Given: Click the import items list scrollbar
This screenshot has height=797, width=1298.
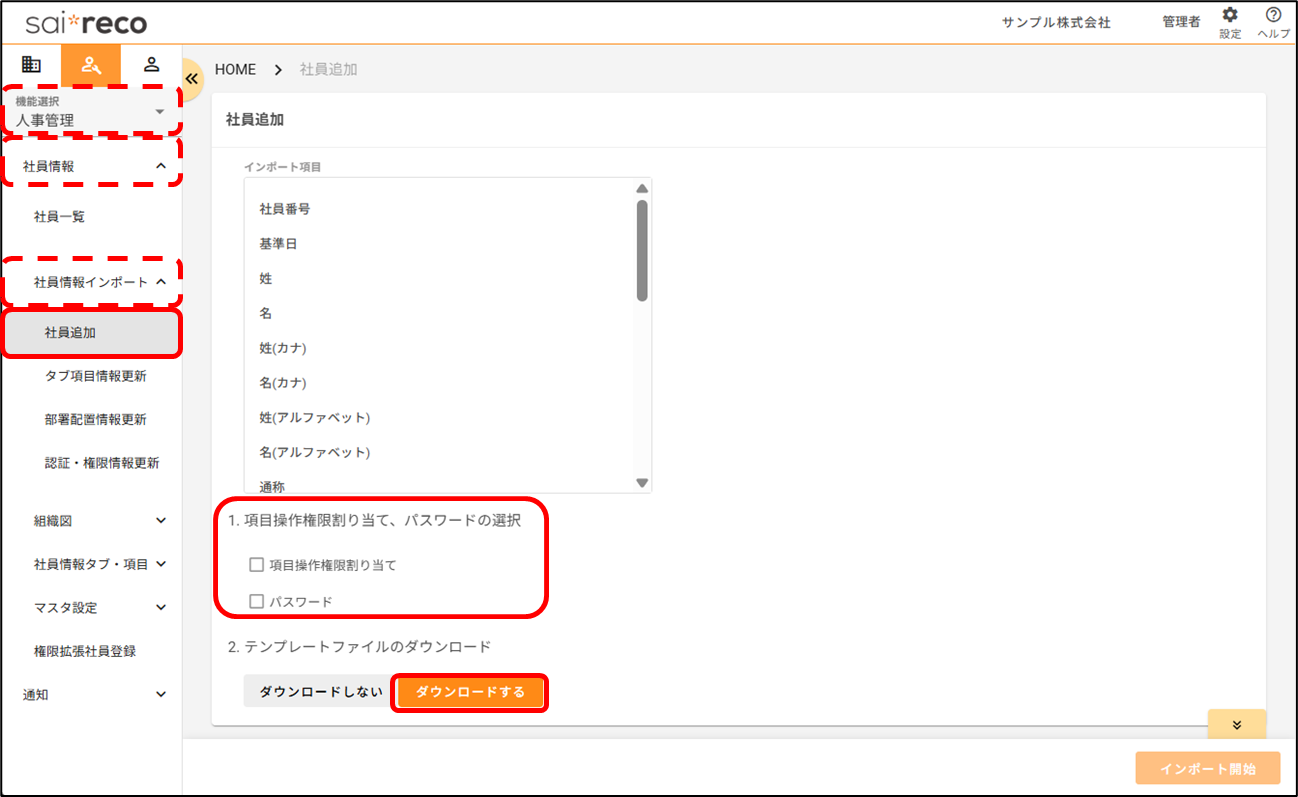Looking at the screenshot, I should point(642,250).
